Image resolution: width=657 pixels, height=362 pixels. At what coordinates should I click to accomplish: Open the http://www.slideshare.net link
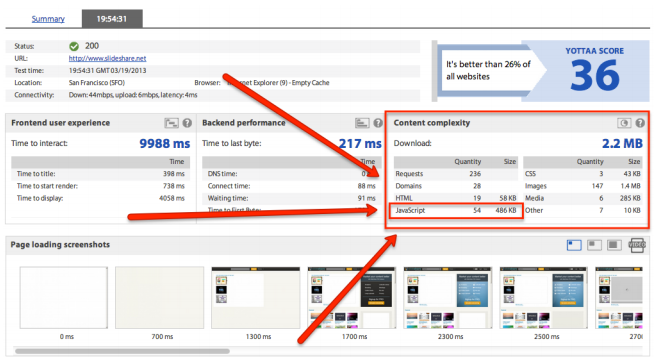point(108,58)
